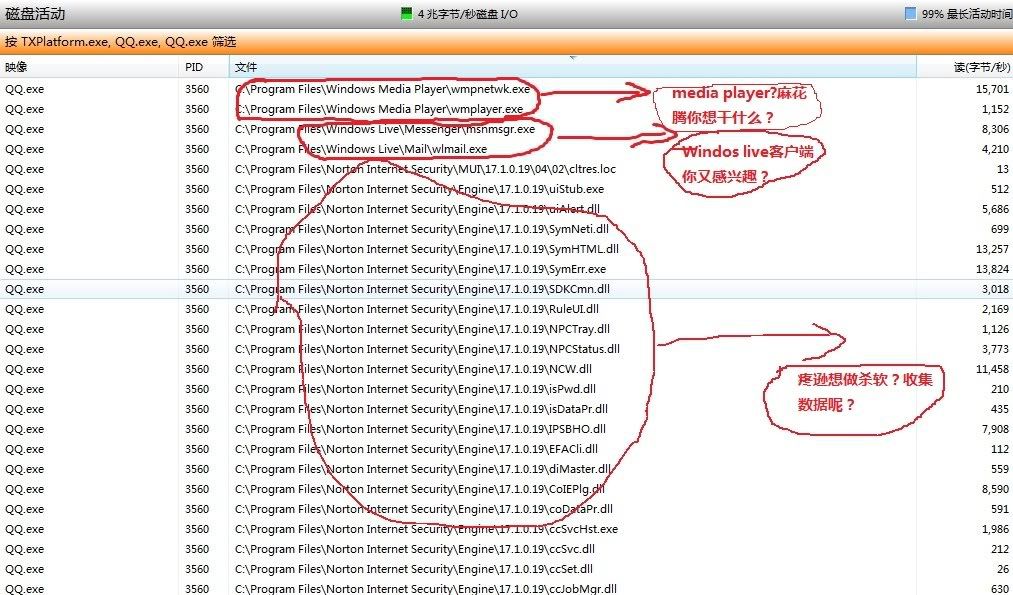Select the diMaster.dll file path

point(423,470)
